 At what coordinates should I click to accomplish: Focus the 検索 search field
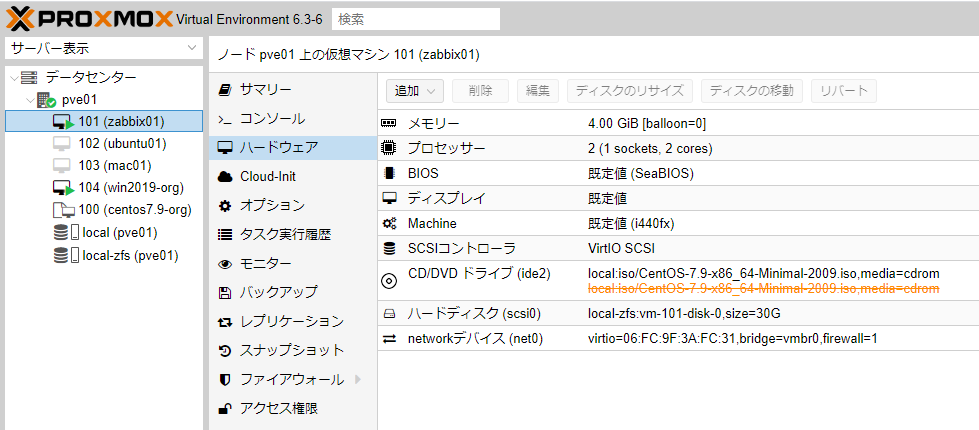416,19
